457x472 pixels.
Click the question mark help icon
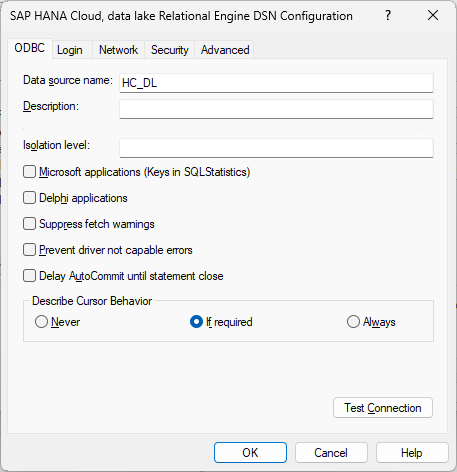click(x=388, y=15)
